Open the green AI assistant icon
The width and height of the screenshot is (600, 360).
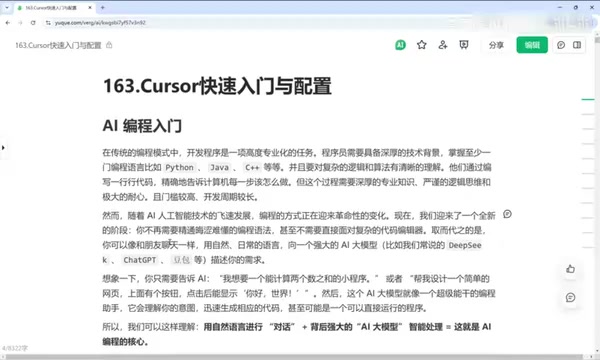tap(400, 45)
